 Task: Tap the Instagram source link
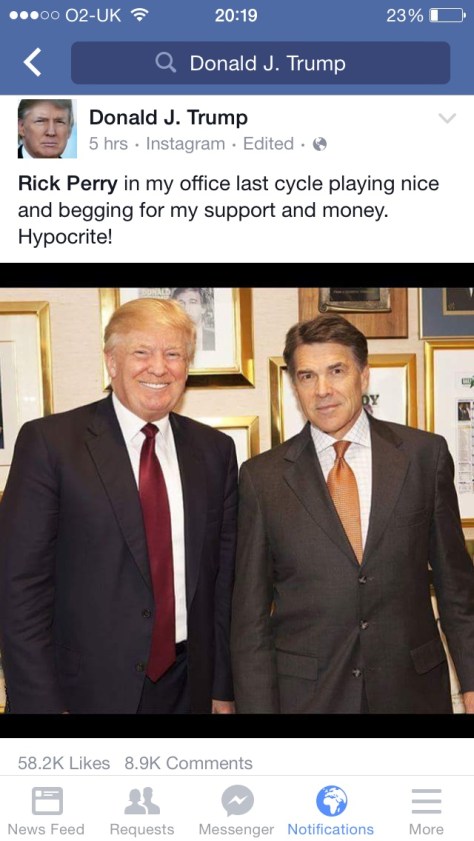186,144
